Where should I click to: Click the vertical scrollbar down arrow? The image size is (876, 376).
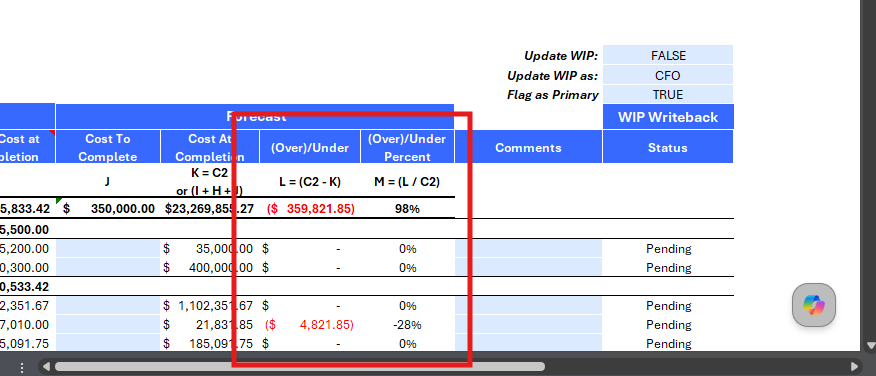pyautogui.click(x=870, y=345)
